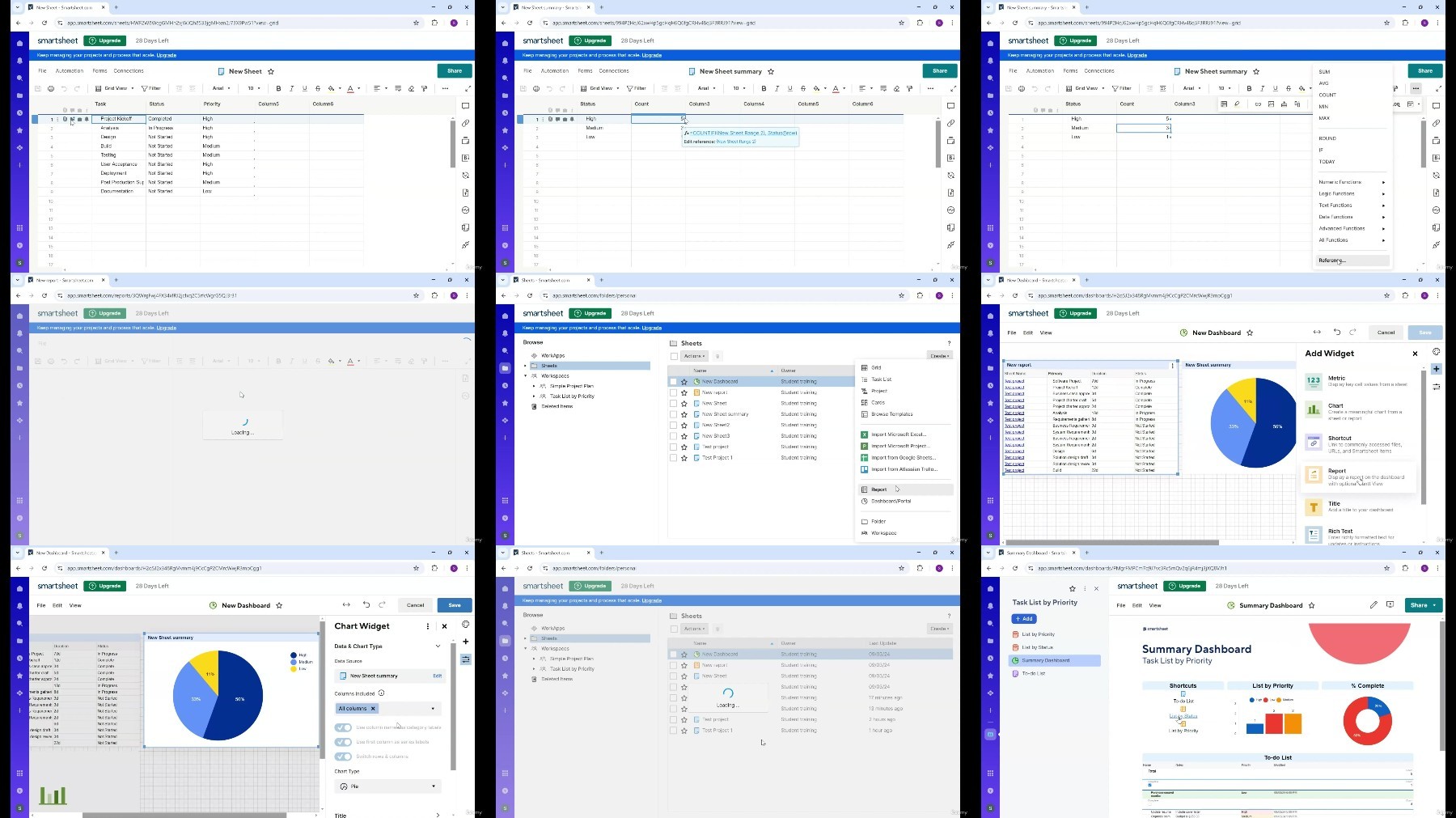Image resolution: width=1456 pixels, height=818 pixels.
Task: Expand Numeric Functions submenu in functions menu
Action: pyautogui.click(x=1352, y=182)
